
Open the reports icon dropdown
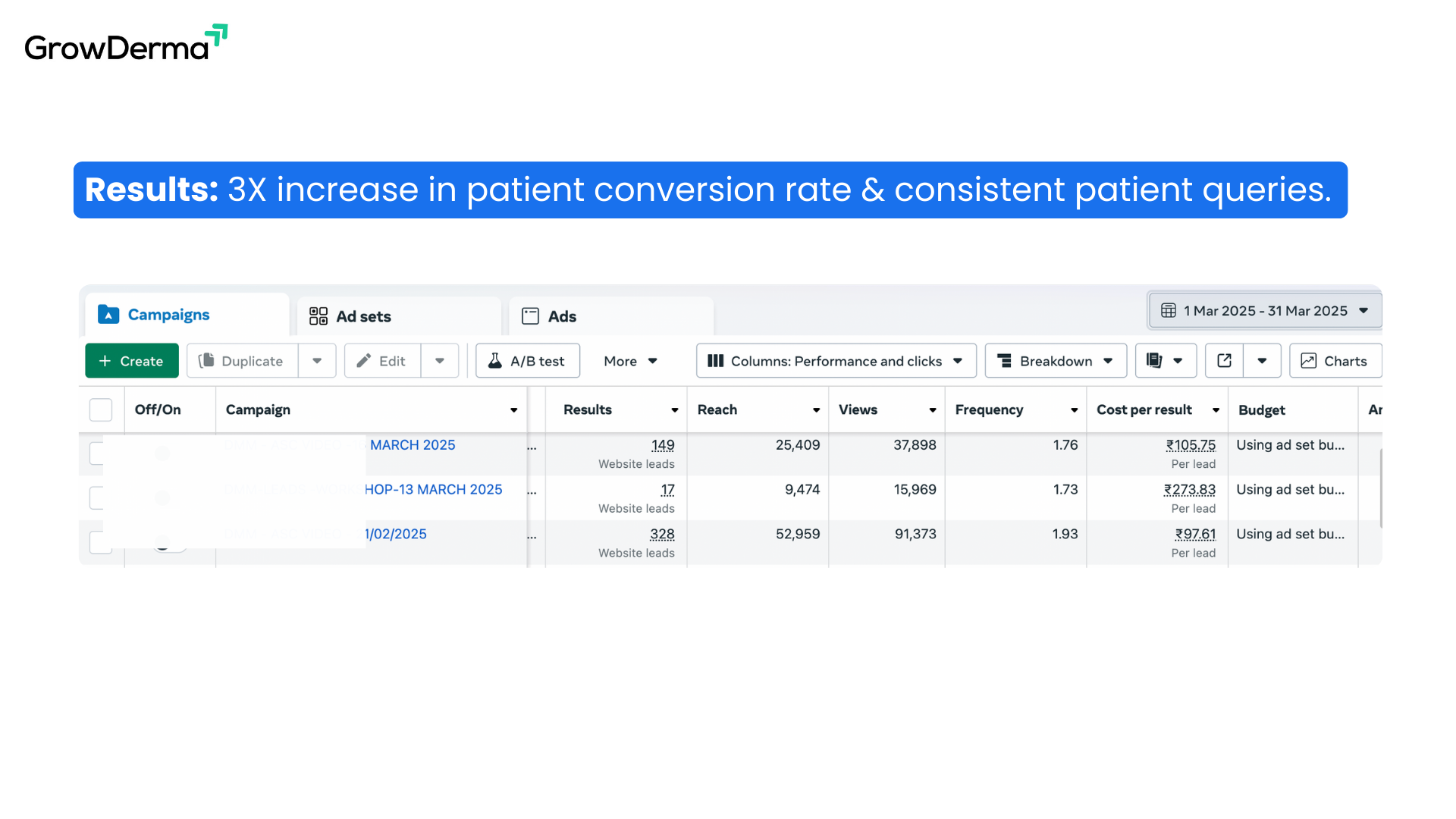pyautogui.click(x=1166, y=361)
